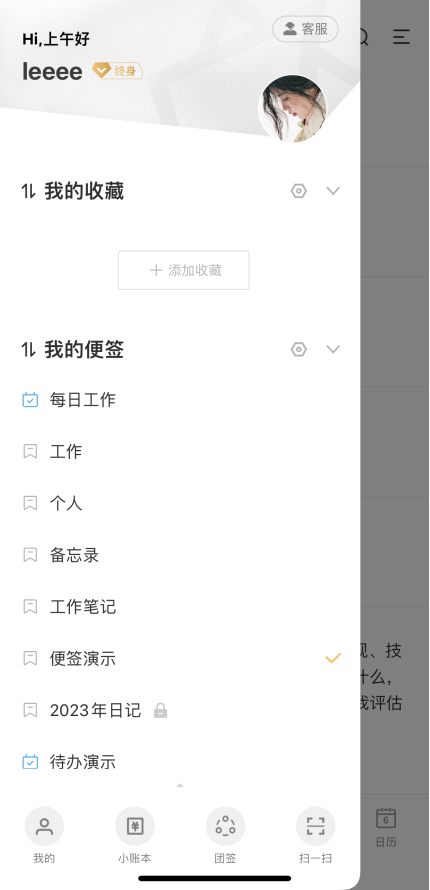Viewport: 430px width, 890px height.
Task: Open the 工作笔记 notebook
Action: point(182,607)
